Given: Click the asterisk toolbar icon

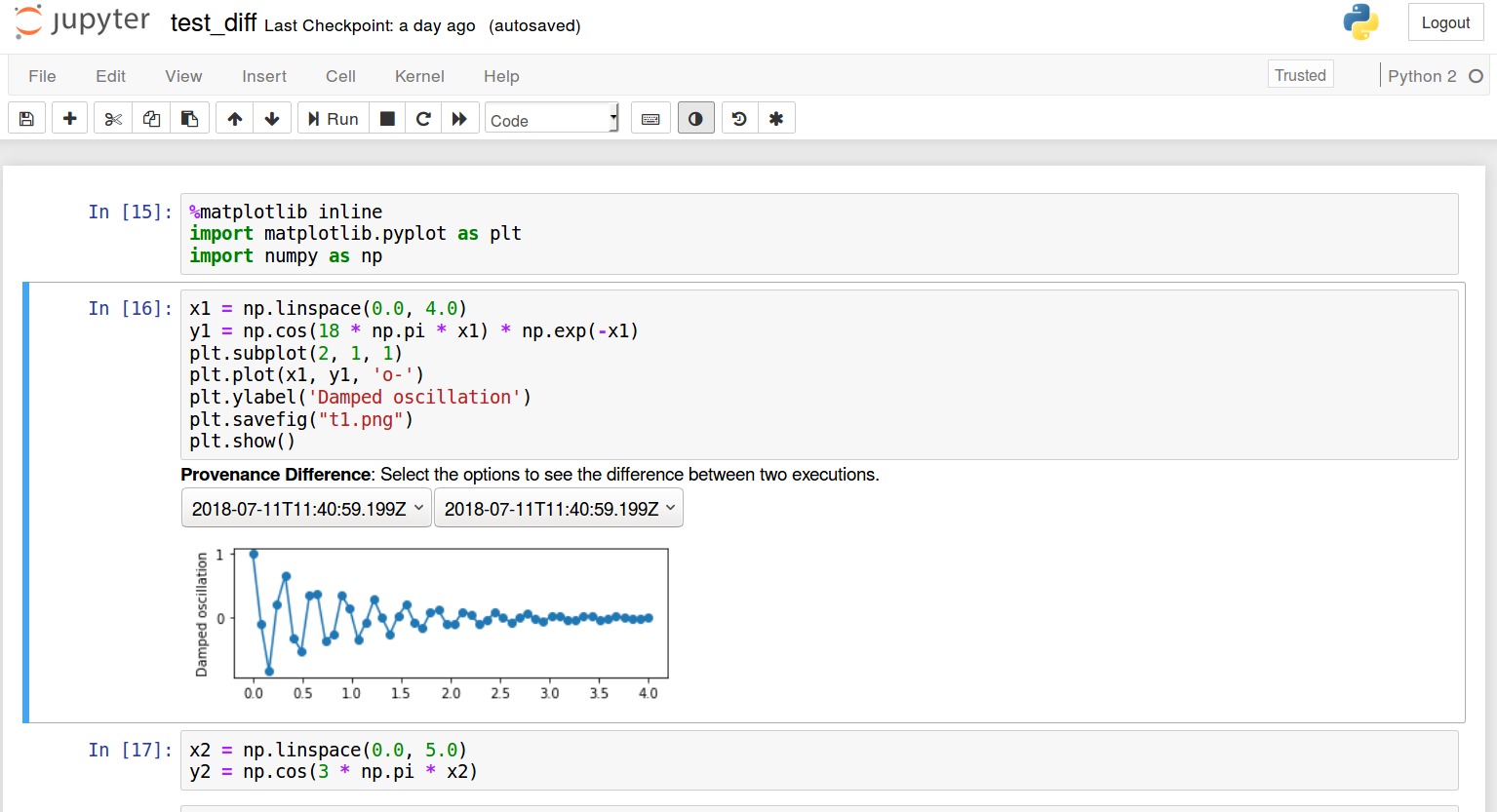Looking at the screenshot, I should pyautogui.click(x=776, y=119).
